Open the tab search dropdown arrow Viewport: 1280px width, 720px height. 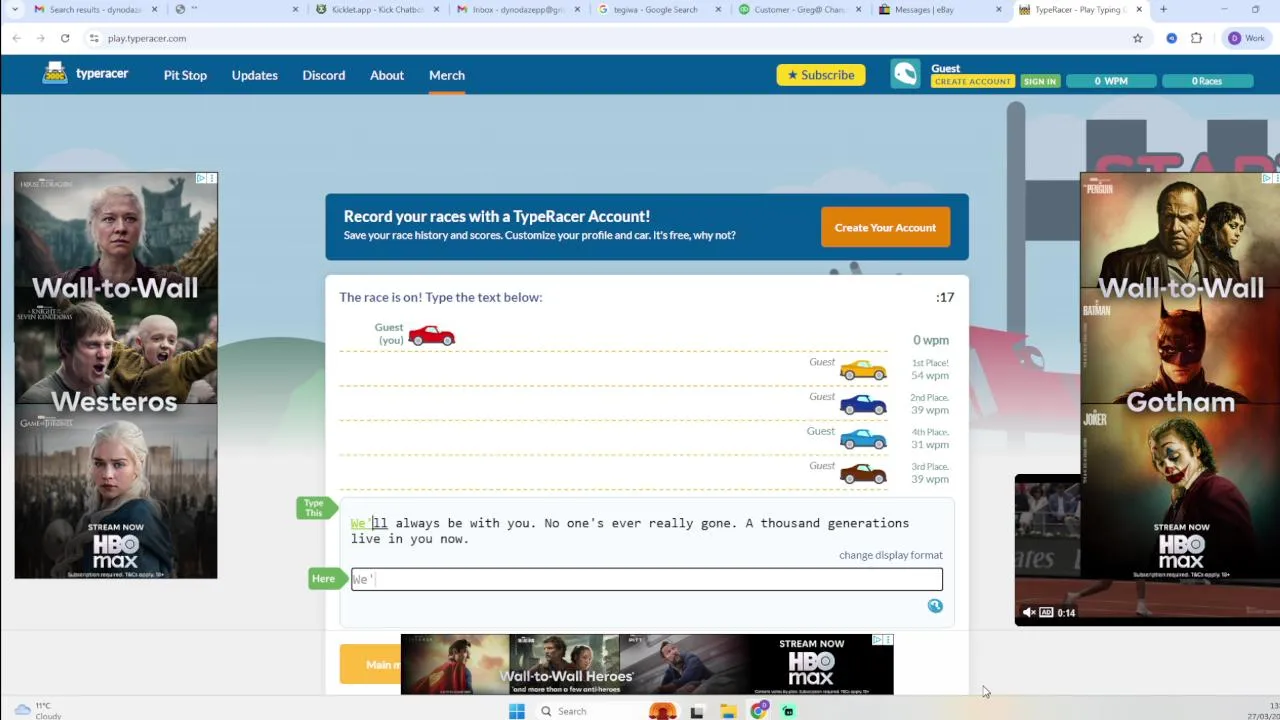[x=14, y=9]
